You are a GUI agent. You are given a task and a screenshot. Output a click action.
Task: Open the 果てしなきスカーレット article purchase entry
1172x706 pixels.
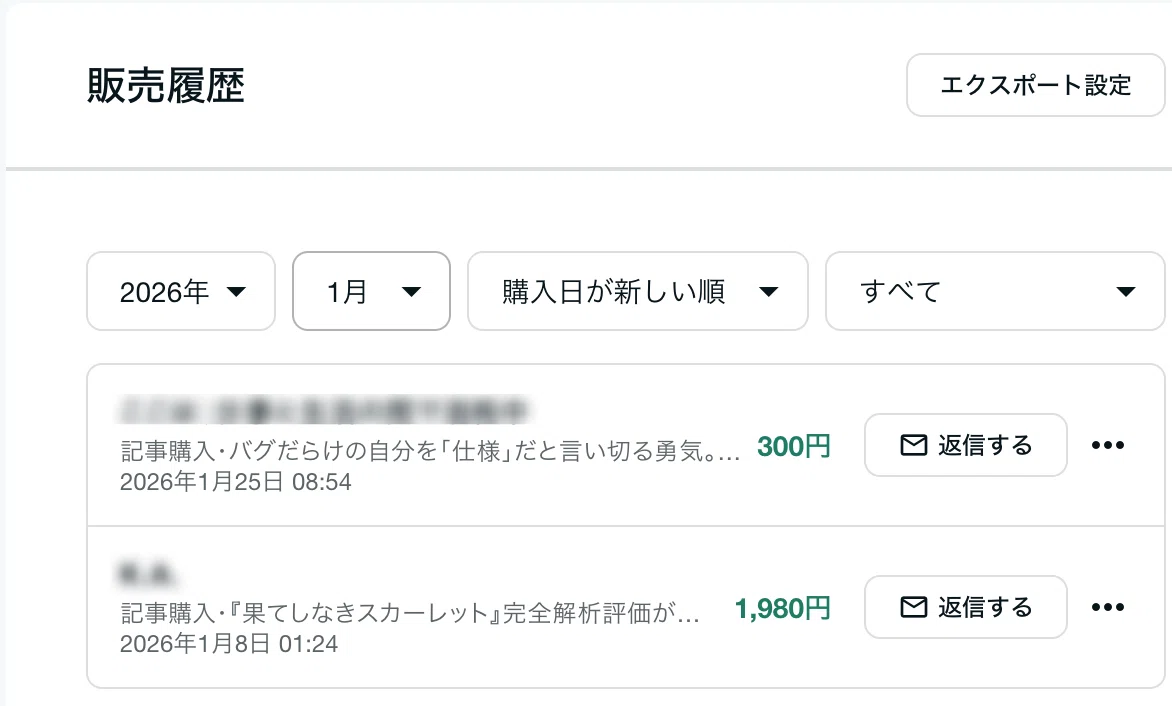[x=410, y=613]
